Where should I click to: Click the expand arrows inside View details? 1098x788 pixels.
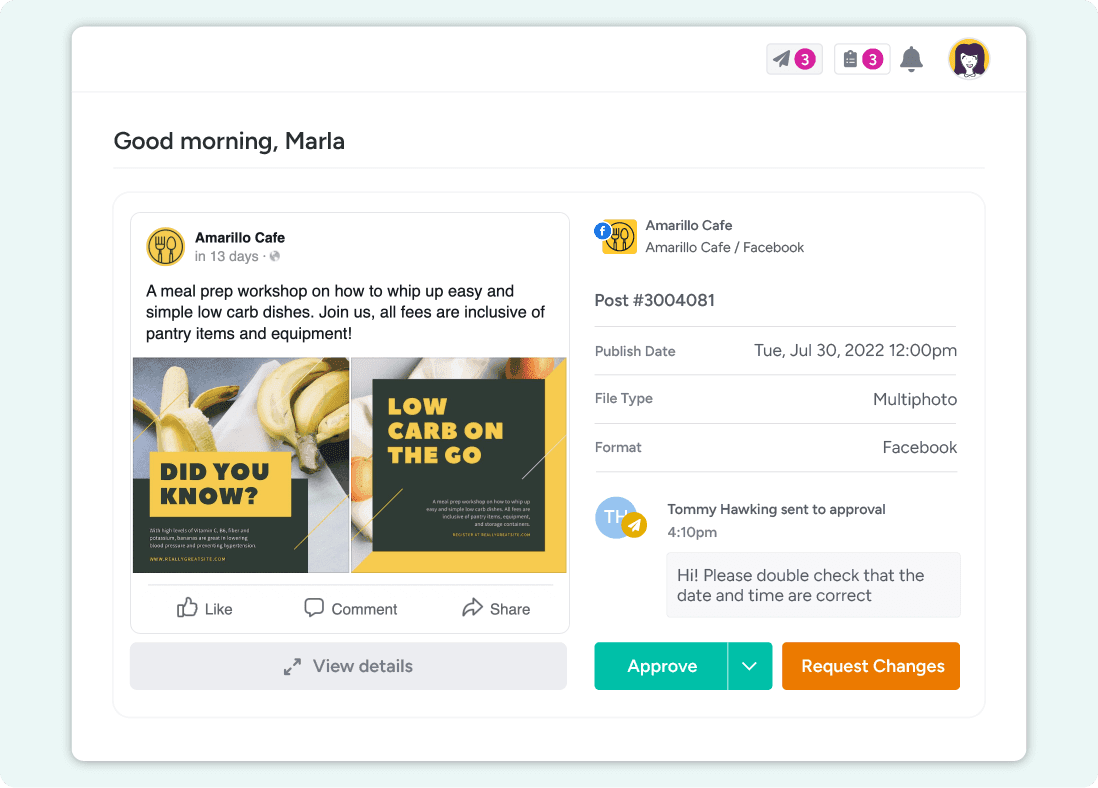click(x=292, y=666)
